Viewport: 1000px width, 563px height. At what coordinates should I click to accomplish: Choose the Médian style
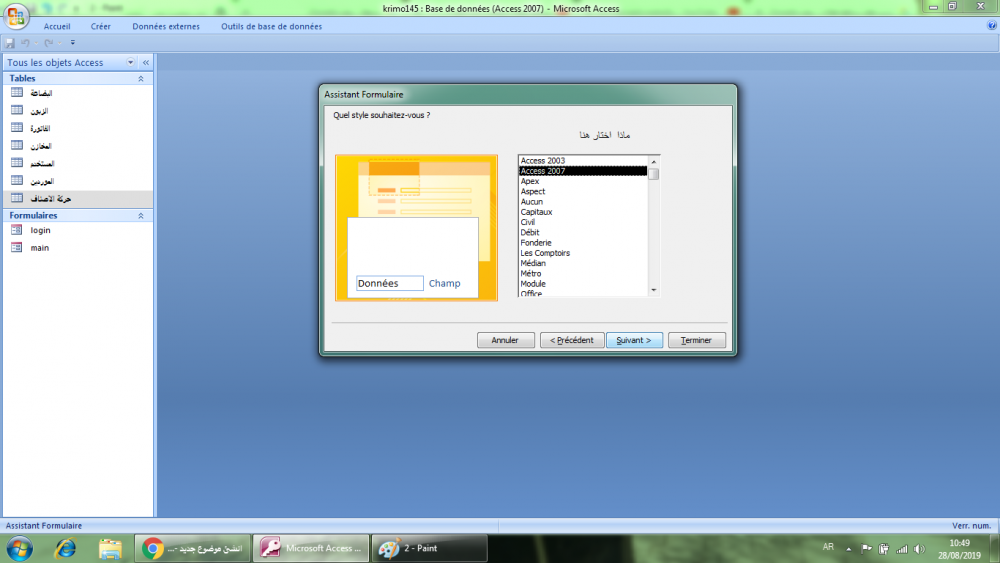(583, 263)
